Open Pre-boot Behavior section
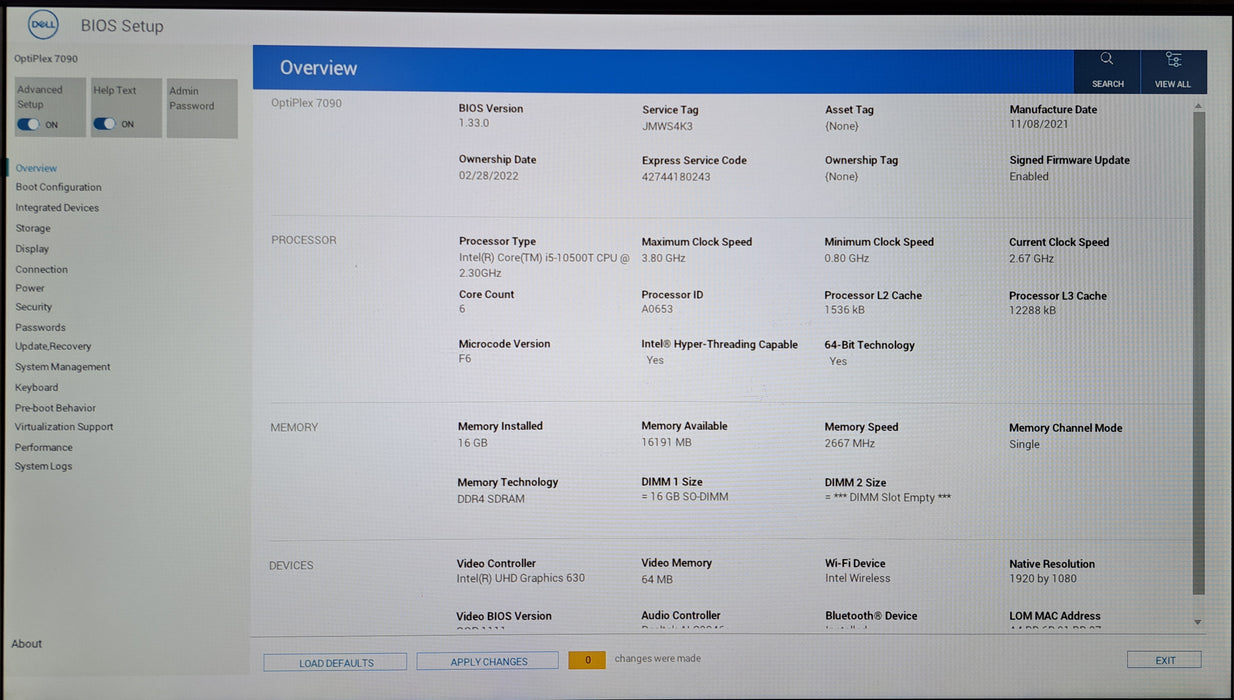This screenshot has width=1234, height=700. tap(55, 408)
